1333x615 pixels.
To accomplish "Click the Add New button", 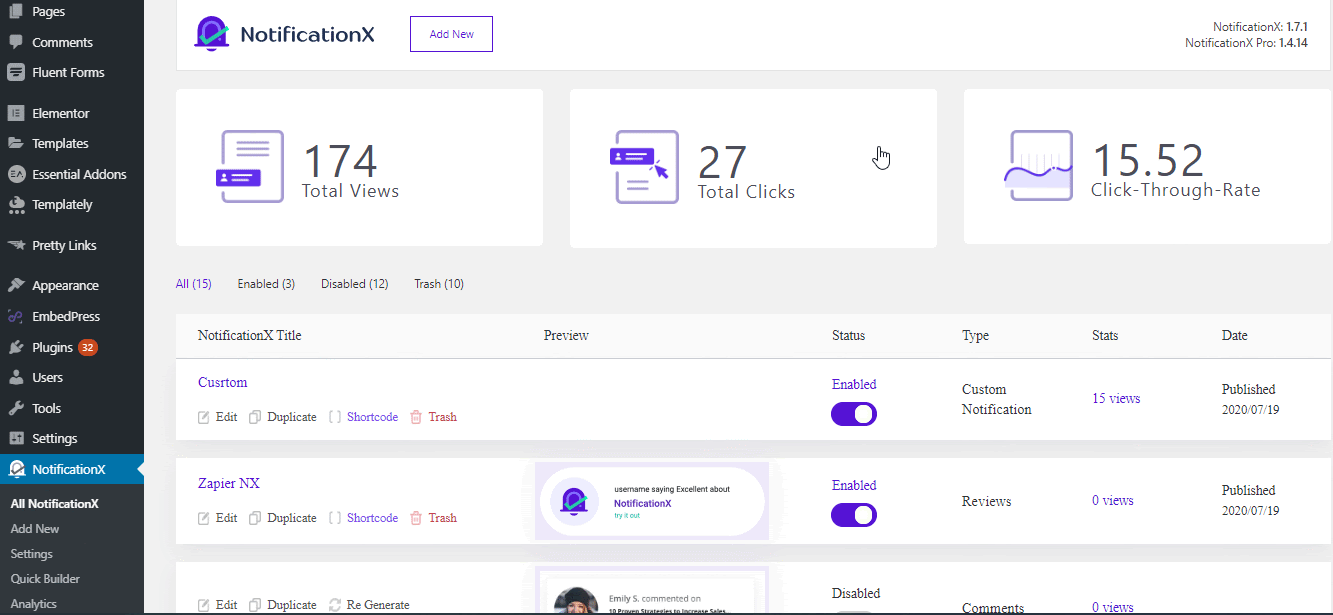I will [x=451, y=34].
